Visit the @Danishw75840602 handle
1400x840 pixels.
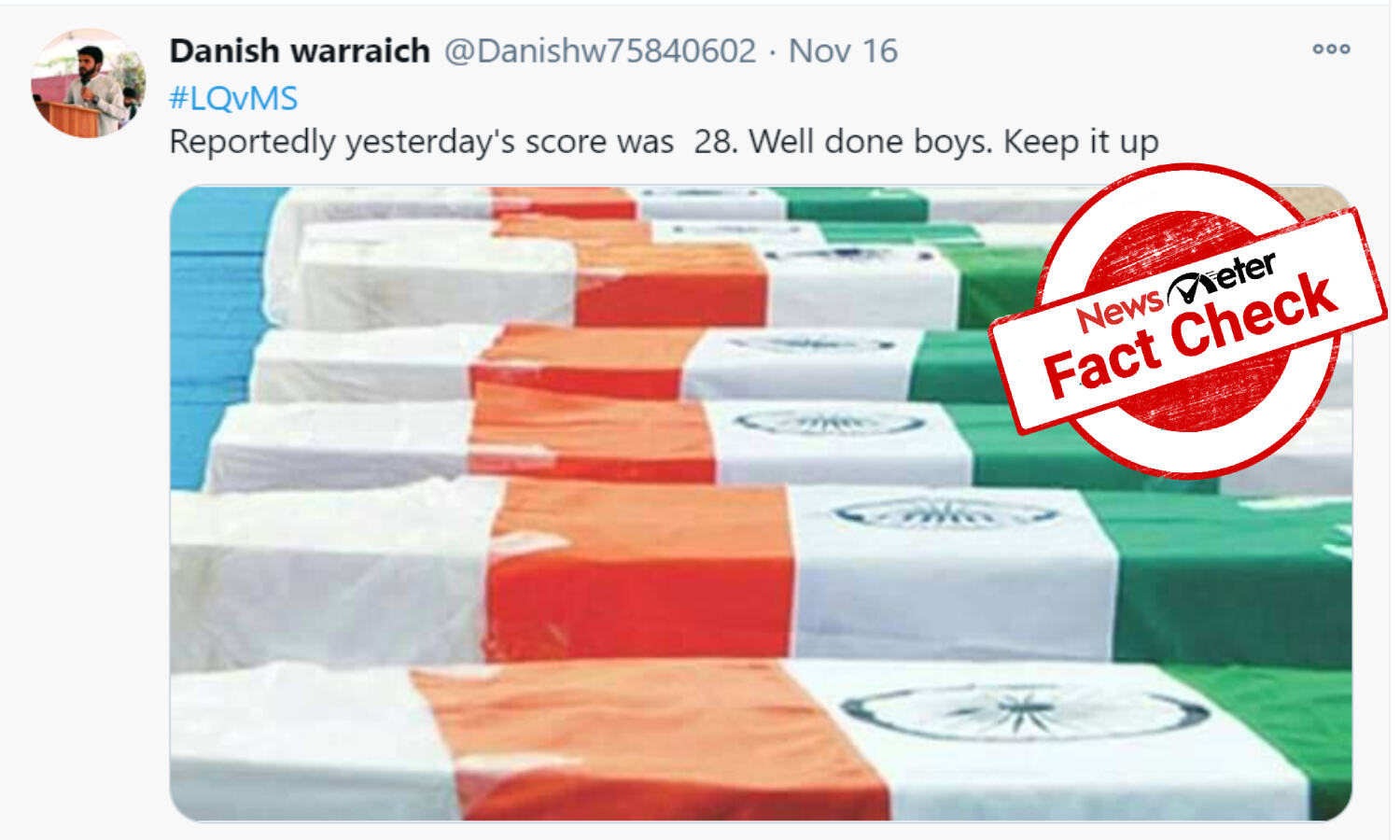600,50
